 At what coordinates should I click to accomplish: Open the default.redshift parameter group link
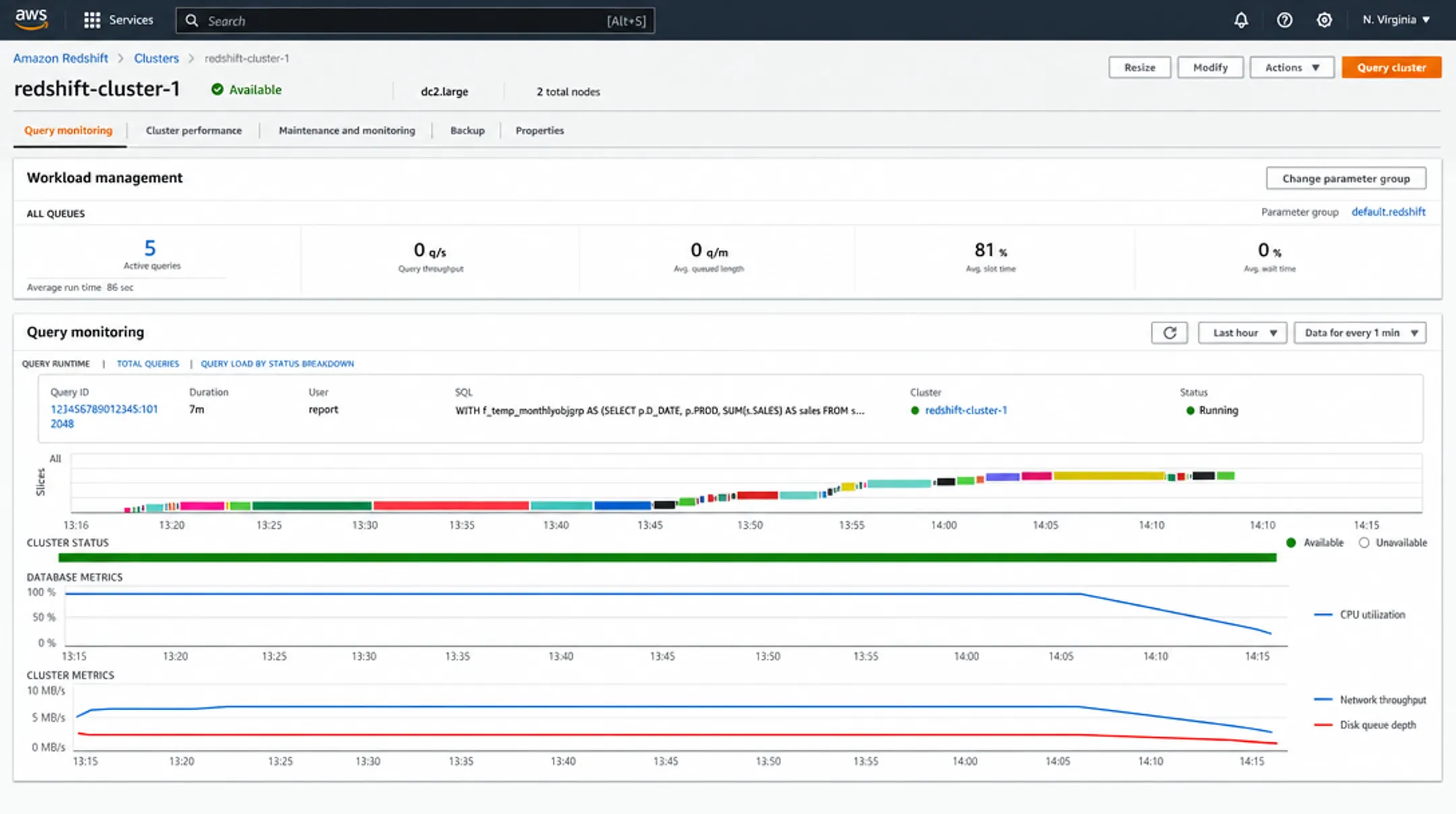1389,212
